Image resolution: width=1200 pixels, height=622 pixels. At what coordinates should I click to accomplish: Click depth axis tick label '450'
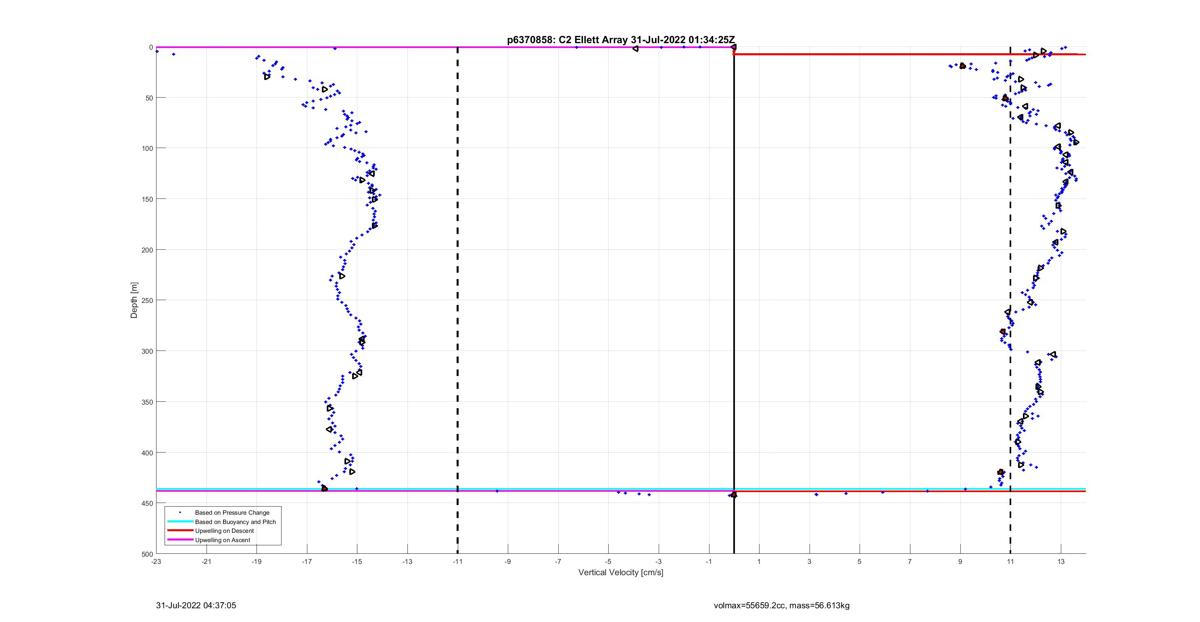(x=146, y=503)
